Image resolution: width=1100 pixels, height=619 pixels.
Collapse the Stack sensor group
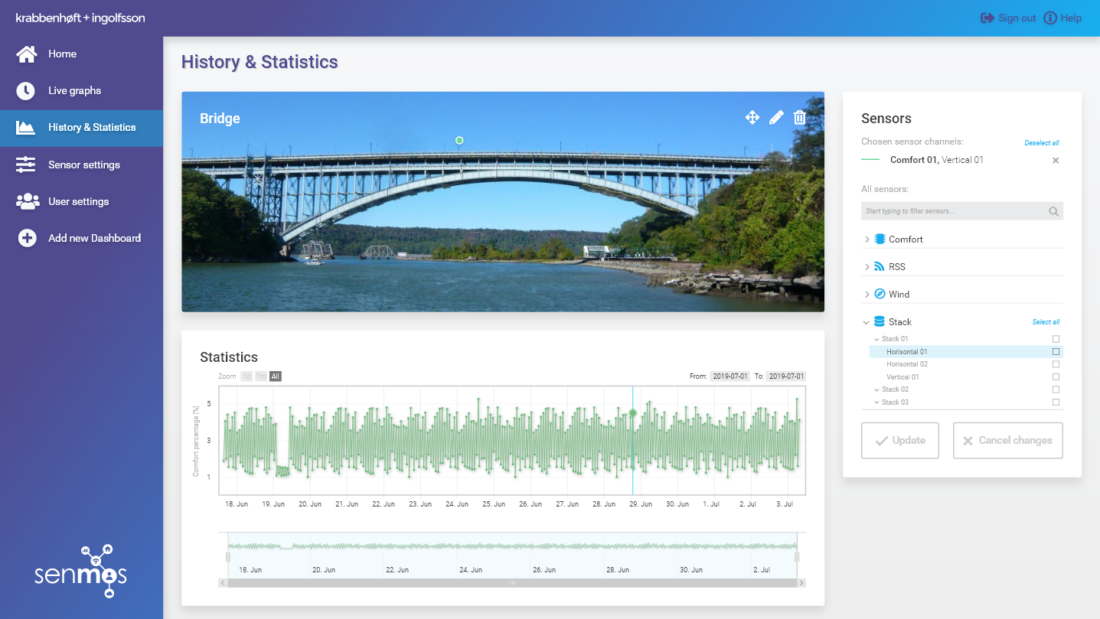[x=867, y=322]
